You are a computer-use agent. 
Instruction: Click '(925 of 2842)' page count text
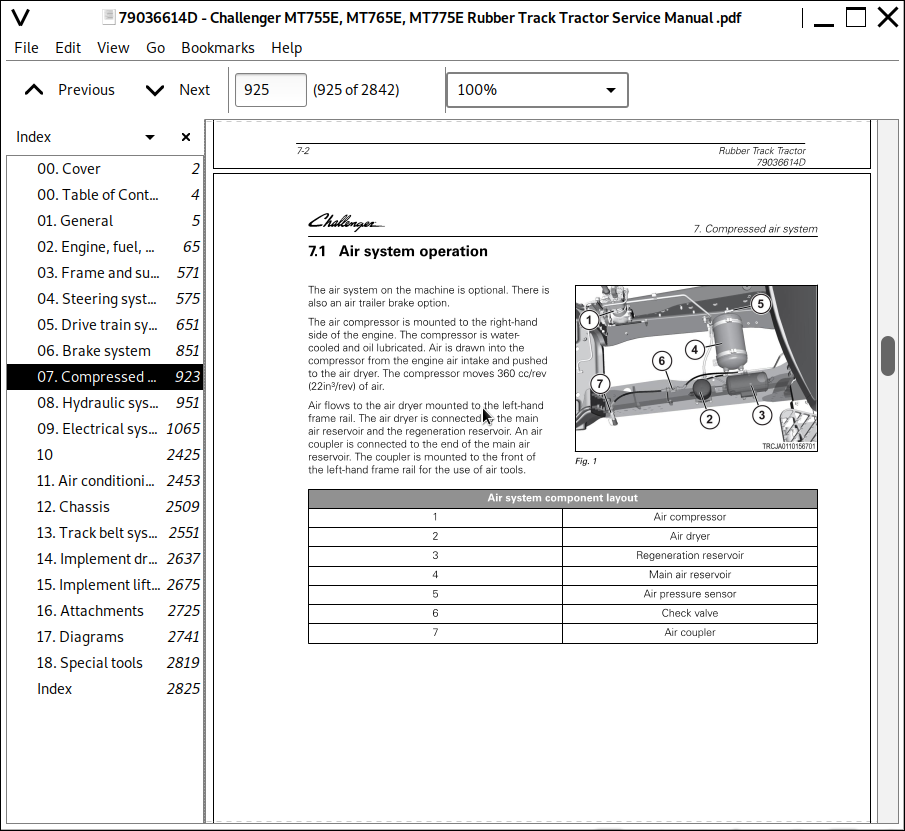click(356, 90)
